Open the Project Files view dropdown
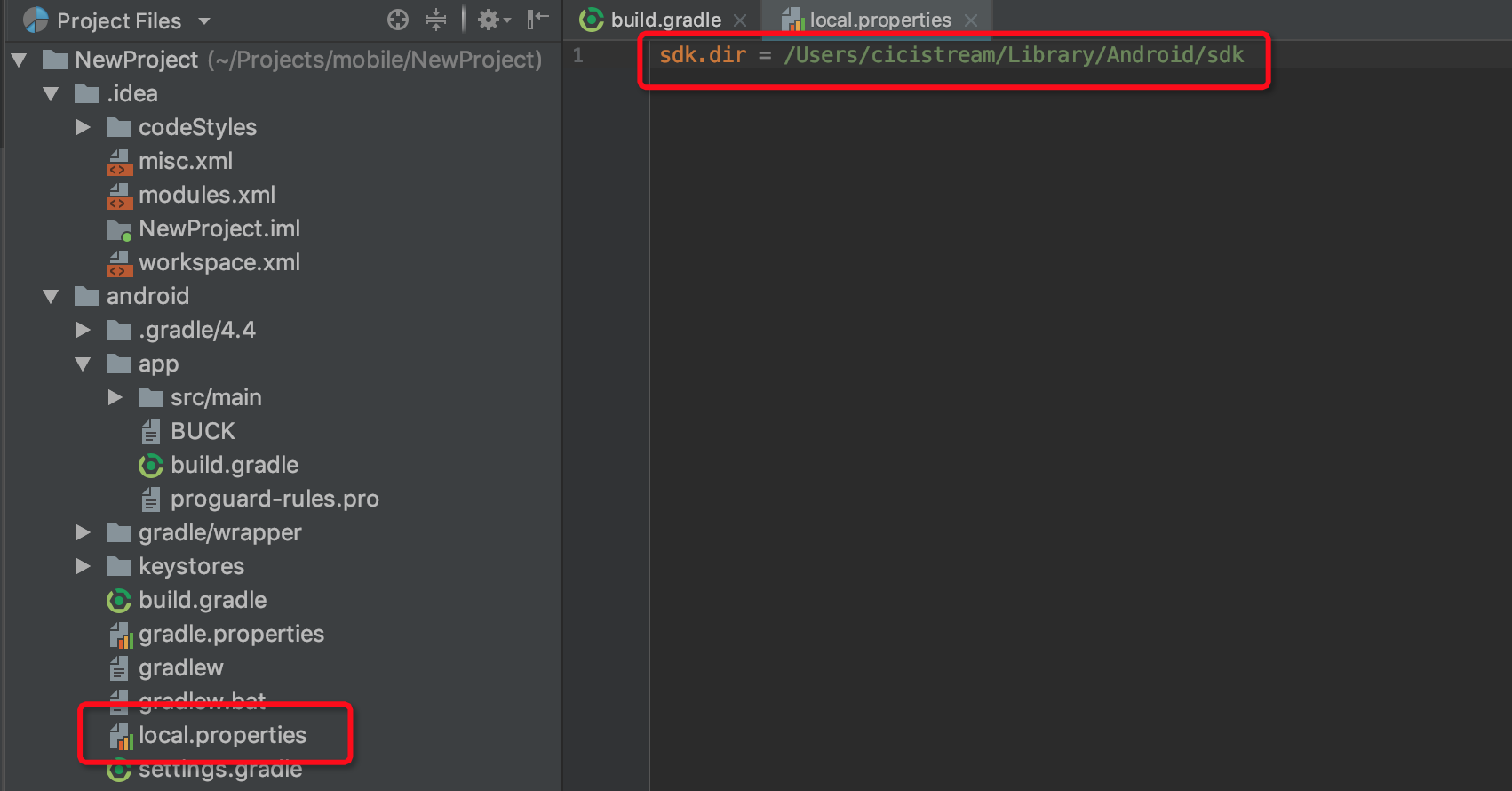 coord(204,20)
